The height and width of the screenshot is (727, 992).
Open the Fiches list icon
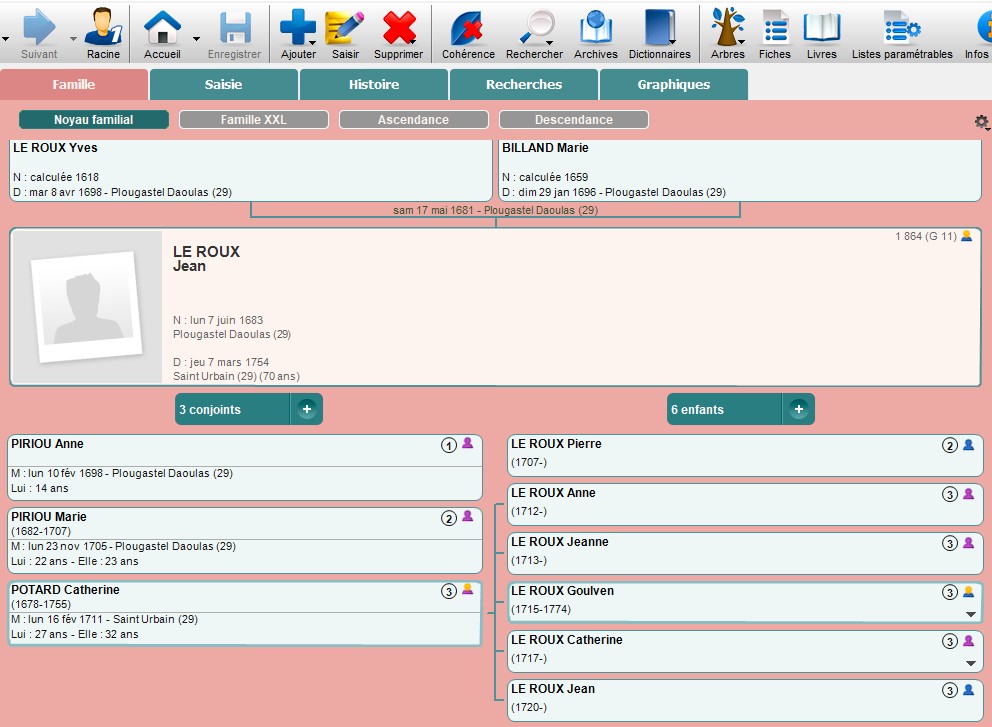(774, 29)
